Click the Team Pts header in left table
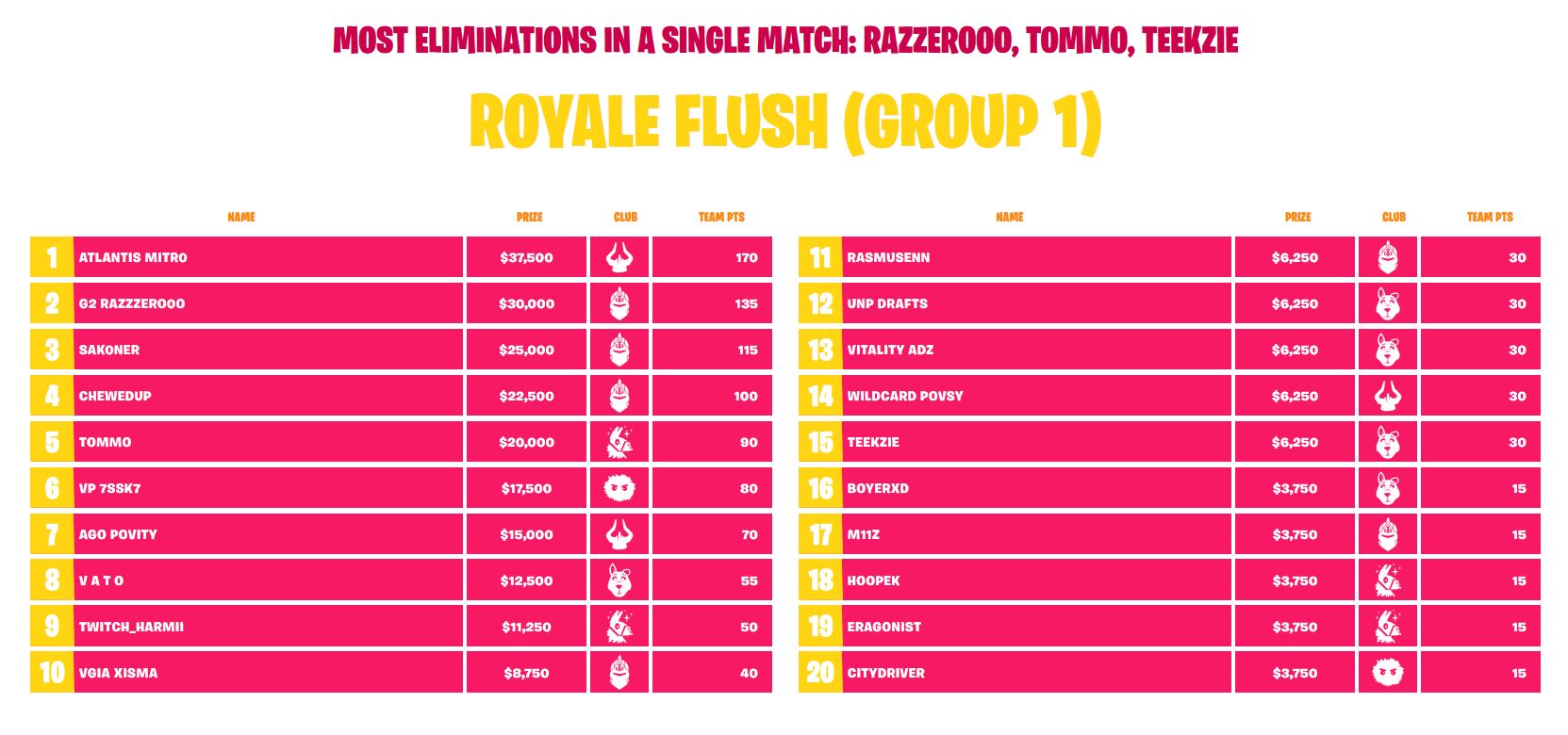 coord(721,217)
